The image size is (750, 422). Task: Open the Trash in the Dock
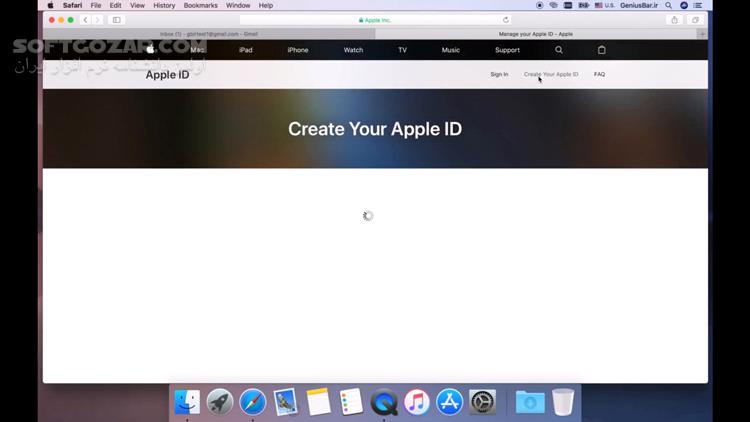pos(563,402)
